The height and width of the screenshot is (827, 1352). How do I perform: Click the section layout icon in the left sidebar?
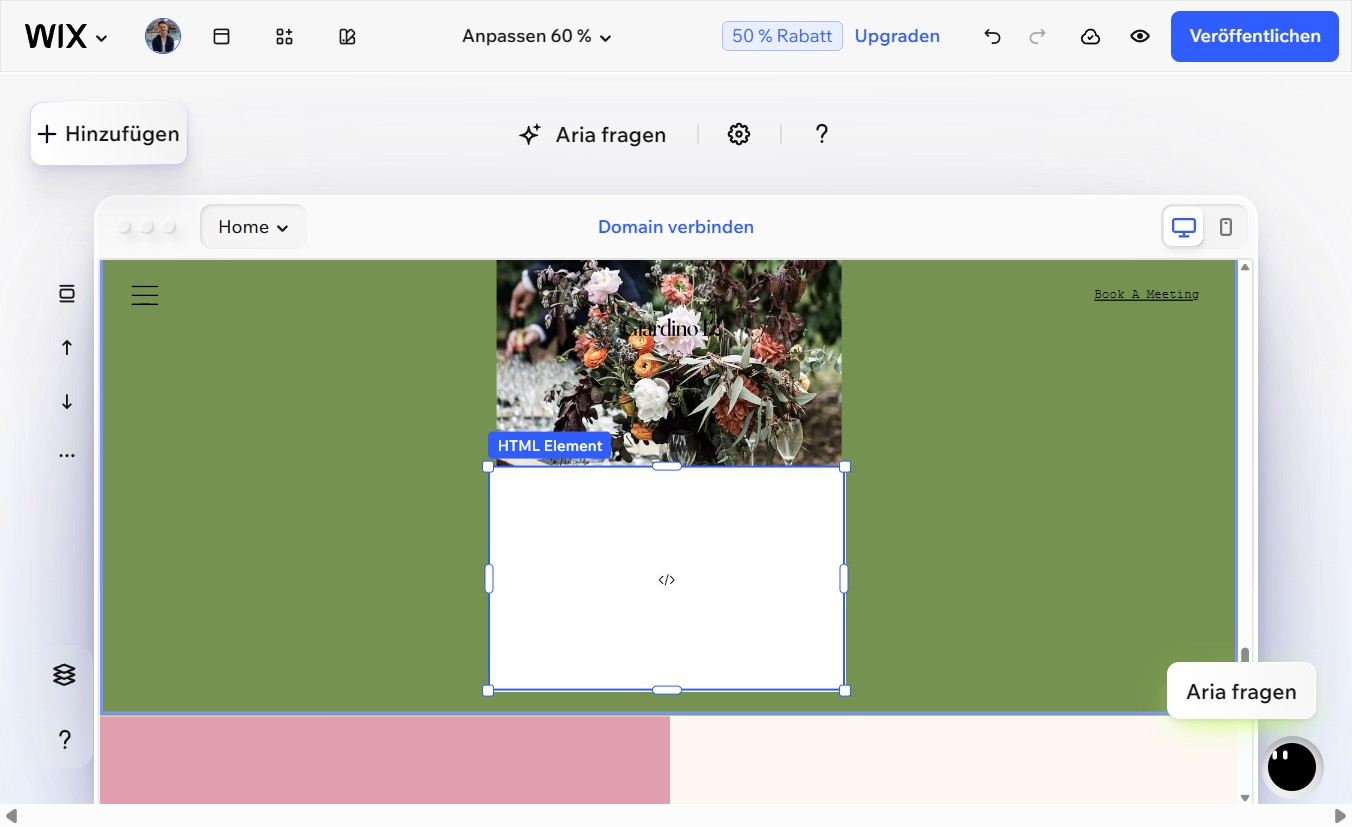pyautogui.click(x=67, y=293)
